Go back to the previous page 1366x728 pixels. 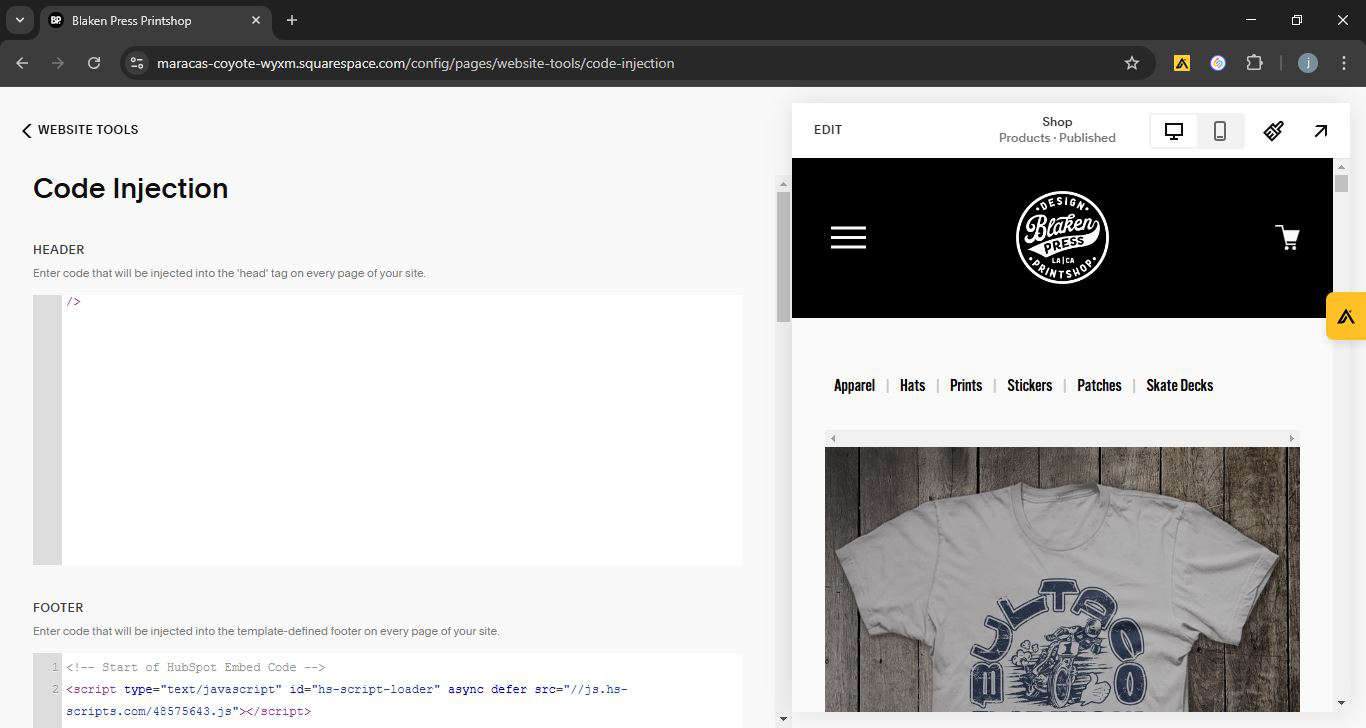pos(22,63)
